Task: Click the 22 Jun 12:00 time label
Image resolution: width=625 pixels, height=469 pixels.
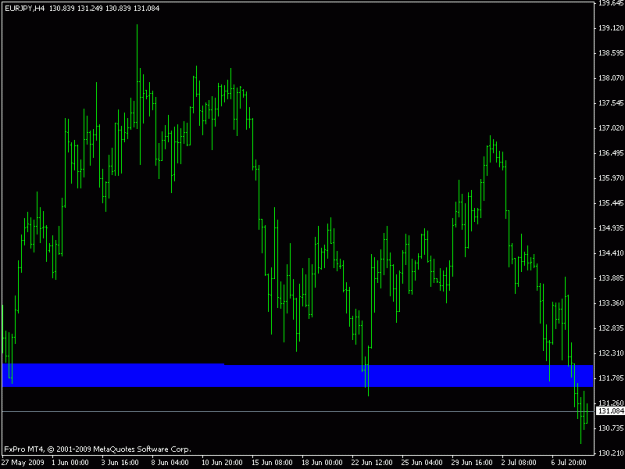Action: [372, 463]
